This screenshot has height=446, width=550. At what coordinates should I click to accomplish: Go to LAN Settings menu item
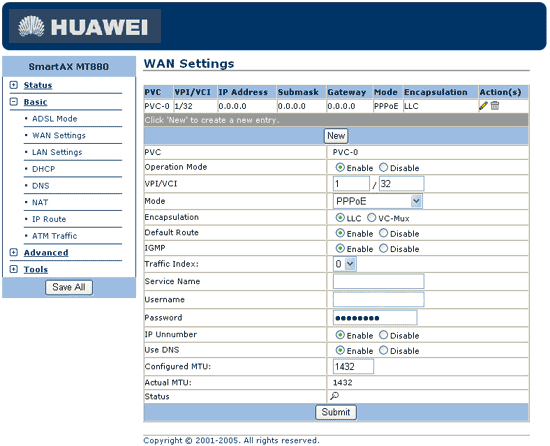coord(57,152)
